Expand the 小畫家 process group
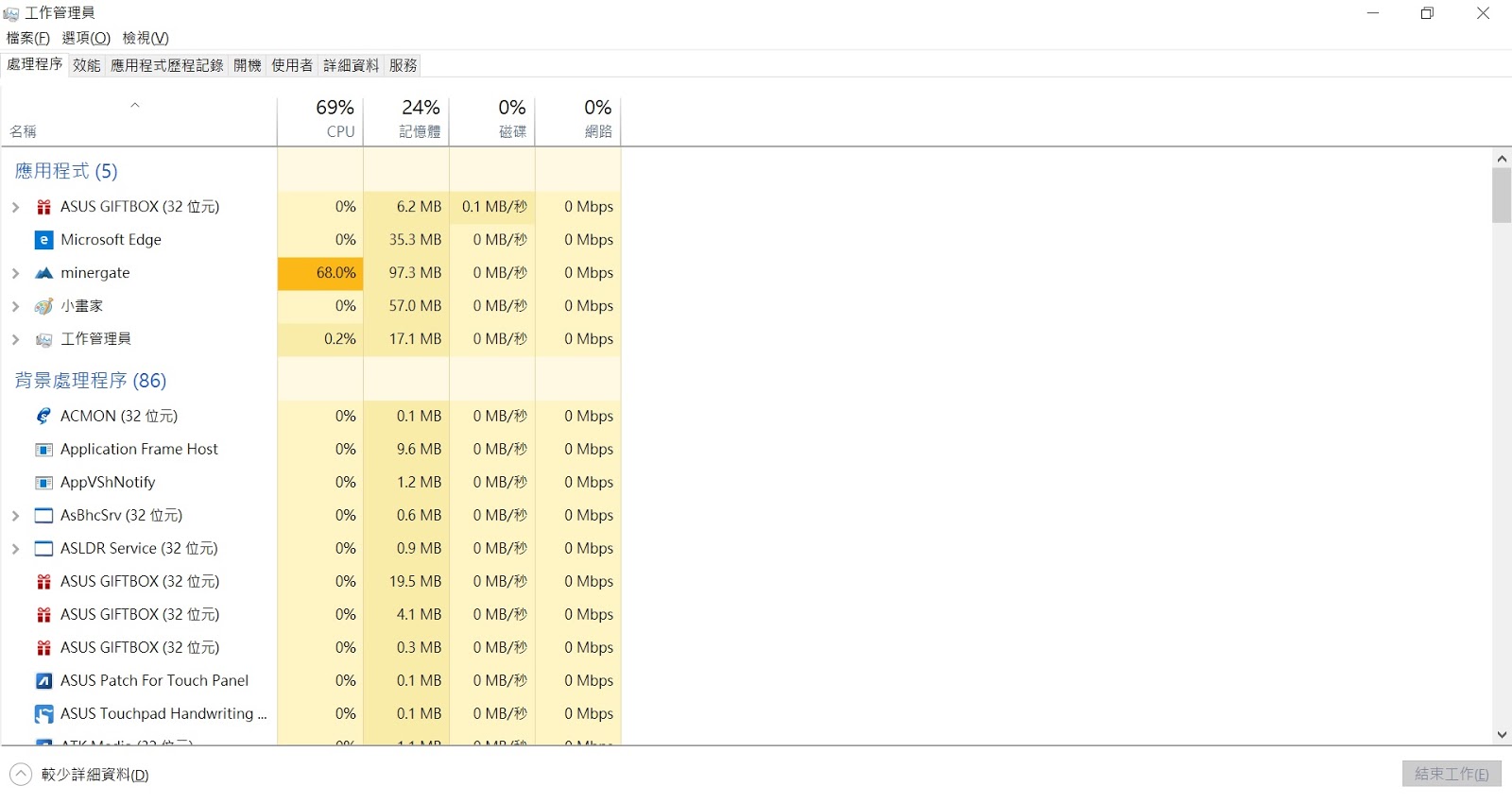The image size is (1512, 803). tap(15, 306)
